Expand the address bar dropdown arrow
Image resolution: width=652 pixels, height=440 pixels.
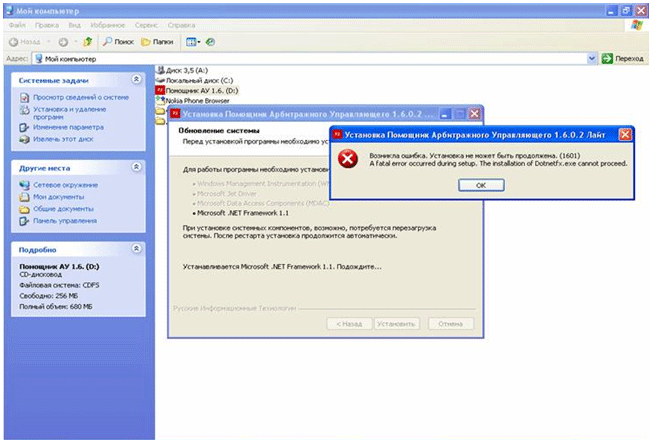coord(592,59)
